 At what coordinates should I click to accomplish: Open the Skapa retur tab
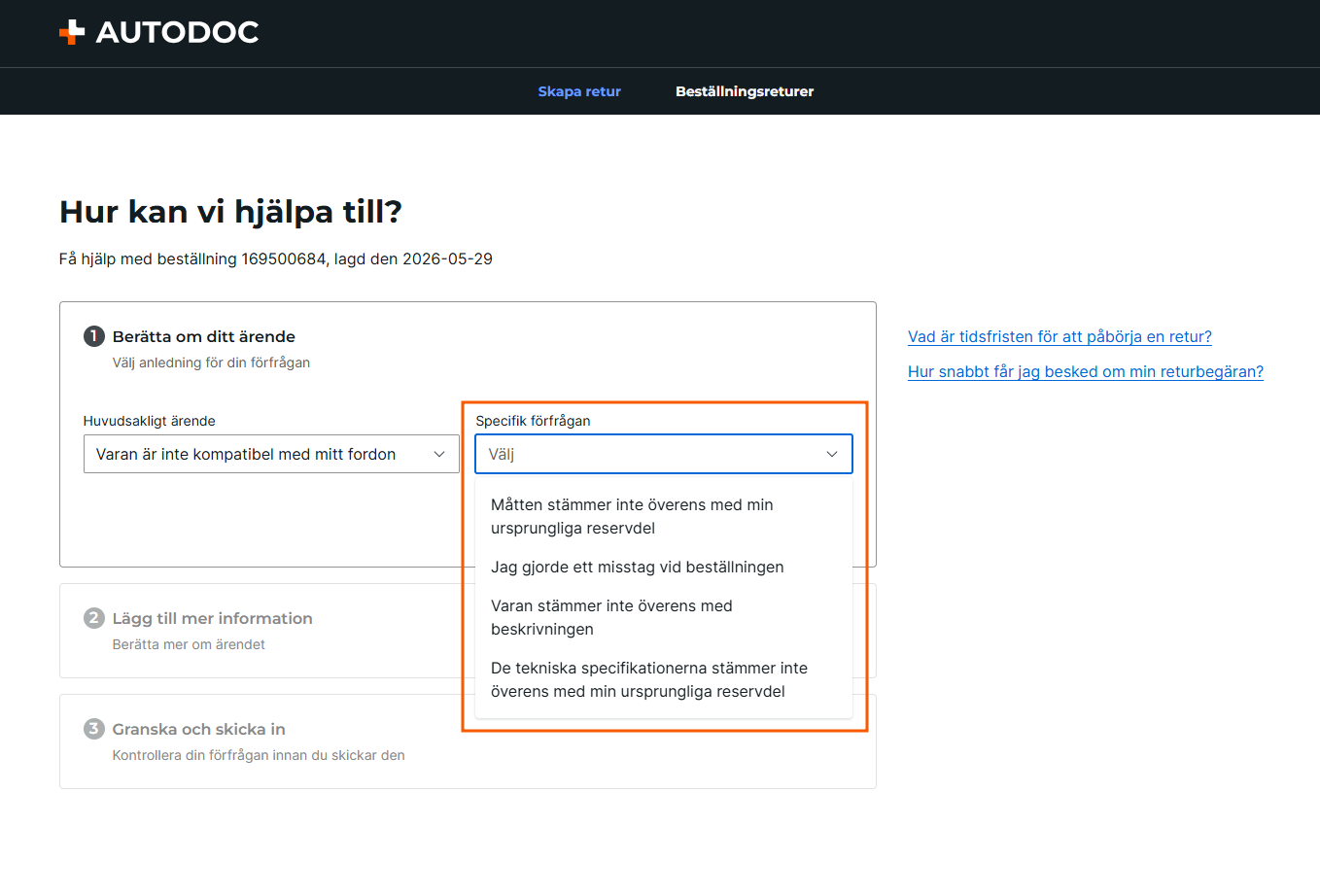pyautogui.click(x=579, y=91)
